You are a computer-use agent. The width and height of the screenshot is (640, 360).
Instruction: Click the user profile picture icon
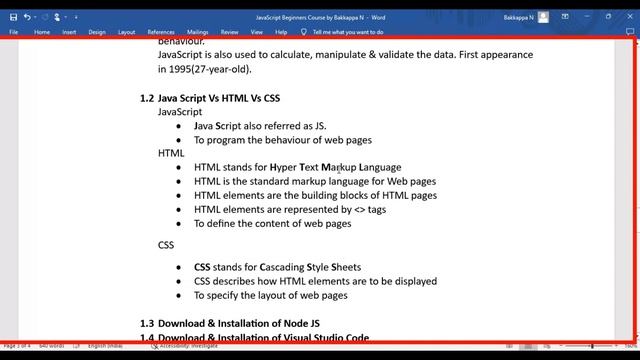click(543, 17)
